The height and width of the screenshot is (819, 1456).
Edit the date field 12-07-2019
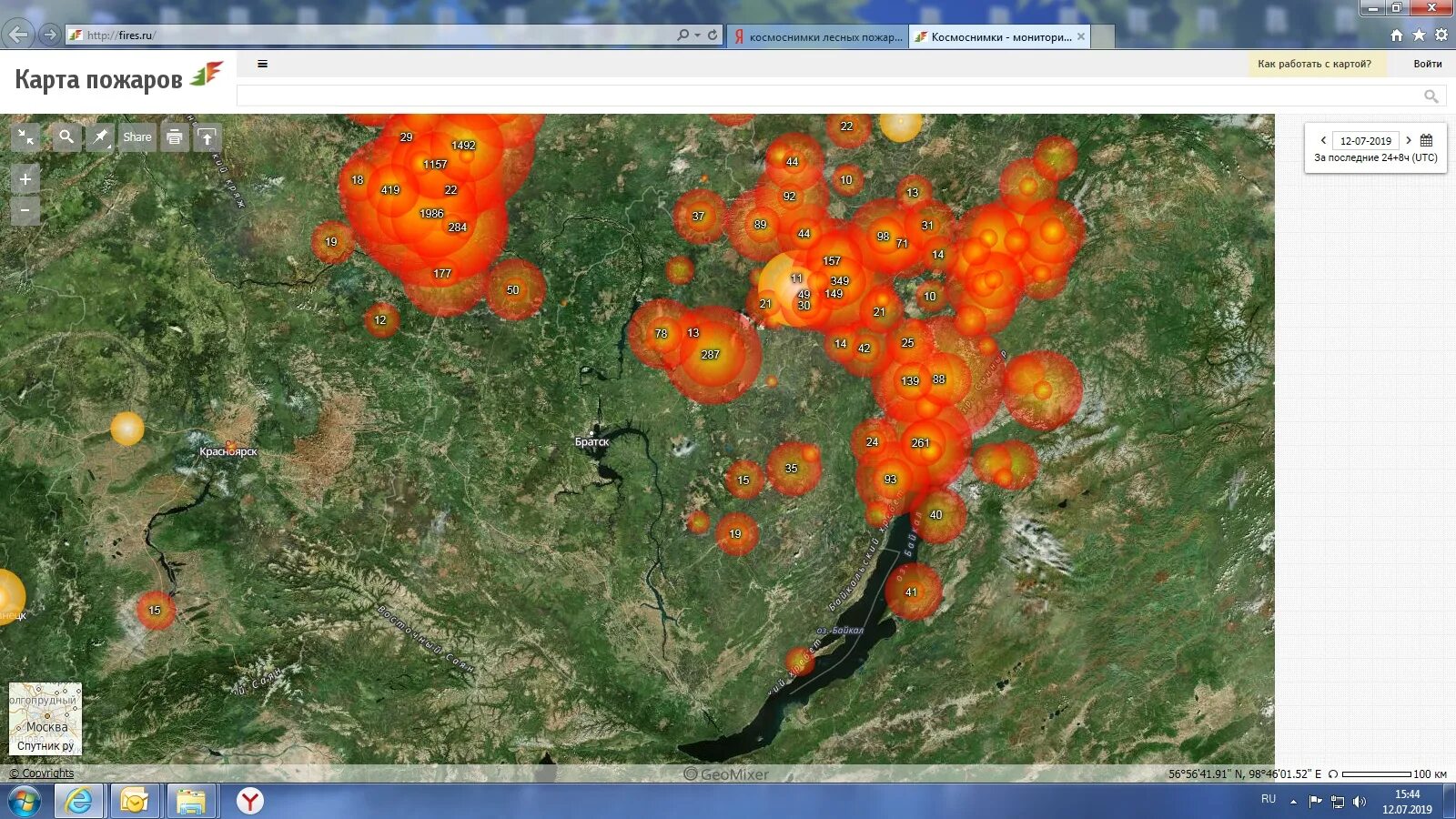tap(1365, 141)
